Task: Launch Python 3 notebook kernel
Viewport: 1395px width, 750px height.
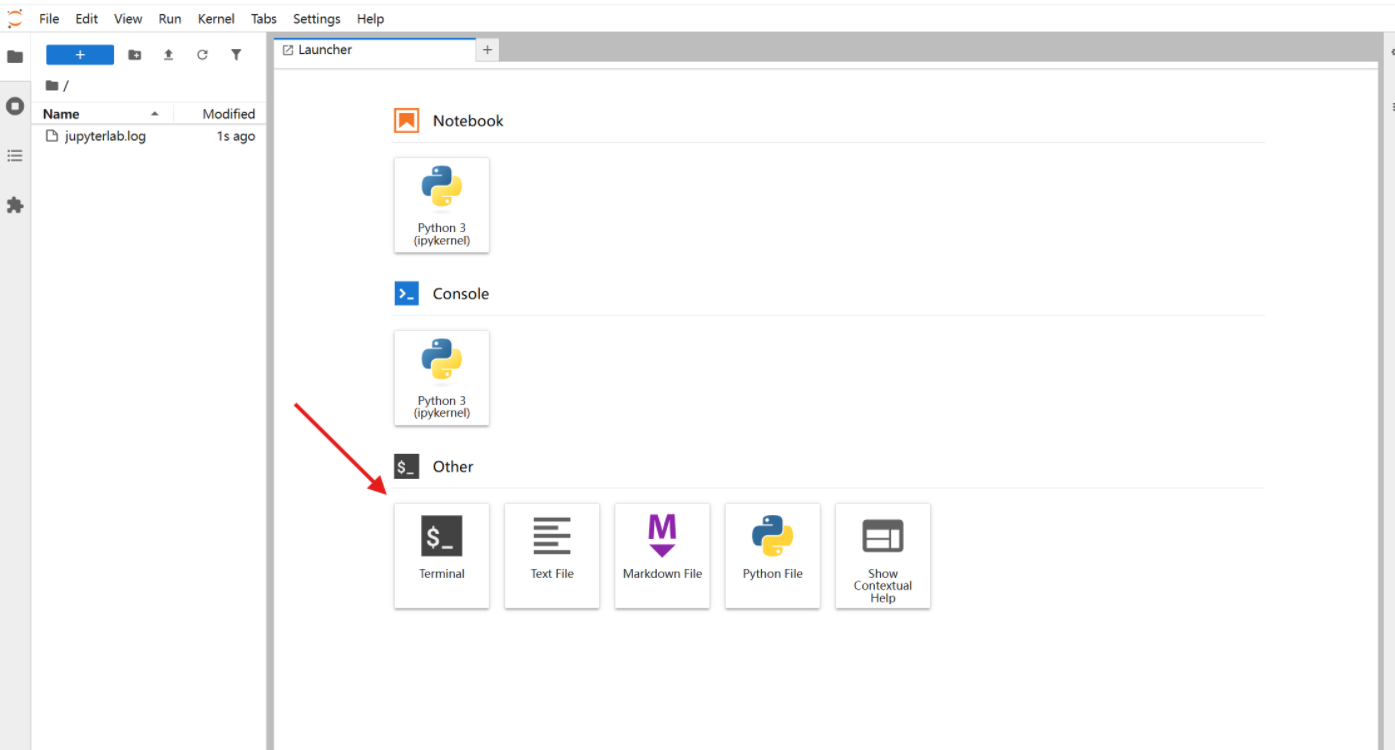Action: (441, 205)
